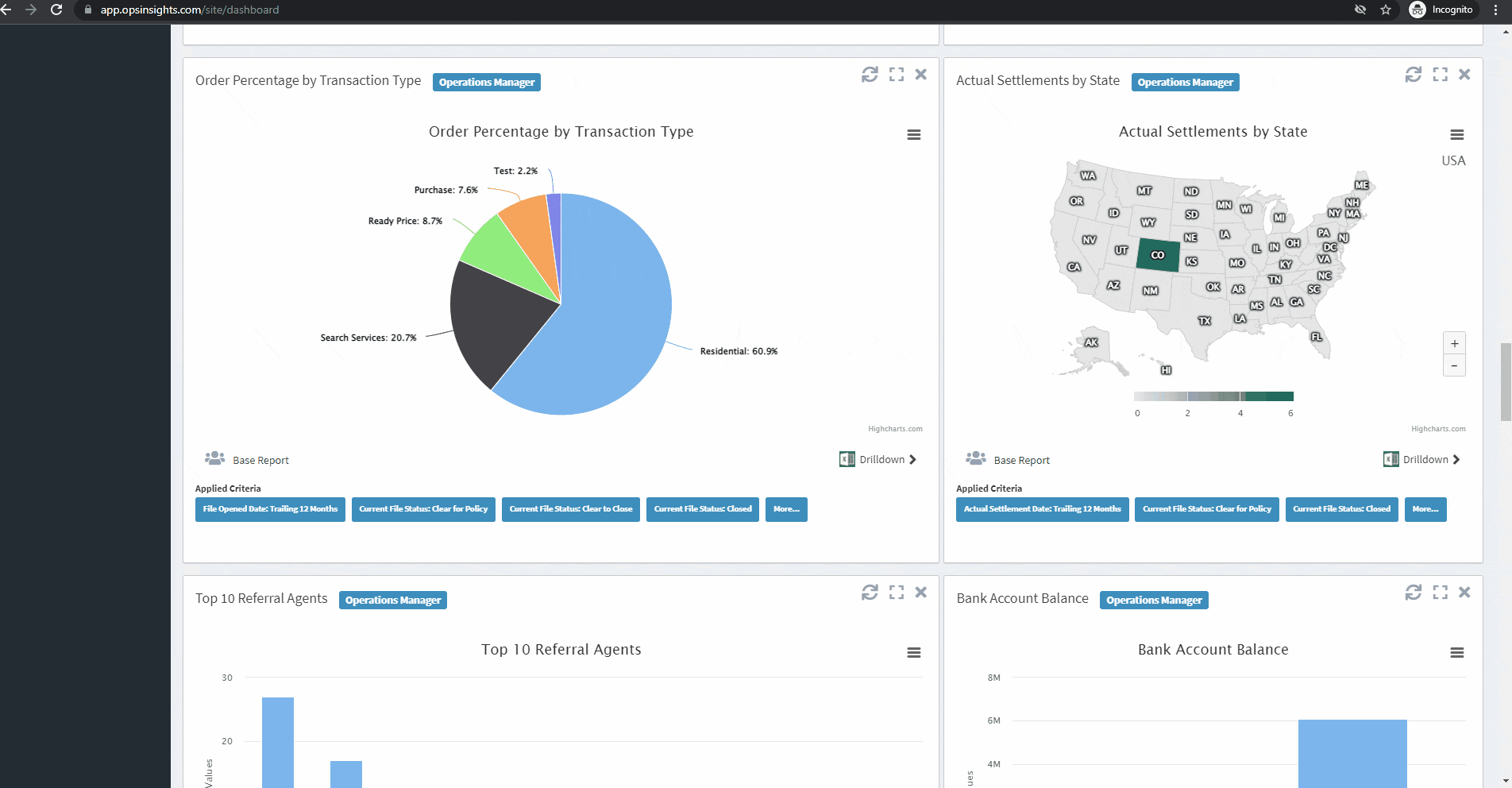This screenshot has width=1512, height=788.
Task: Expand Top 10 Referral Agents to fullscreen
Action: pos(897,592)
